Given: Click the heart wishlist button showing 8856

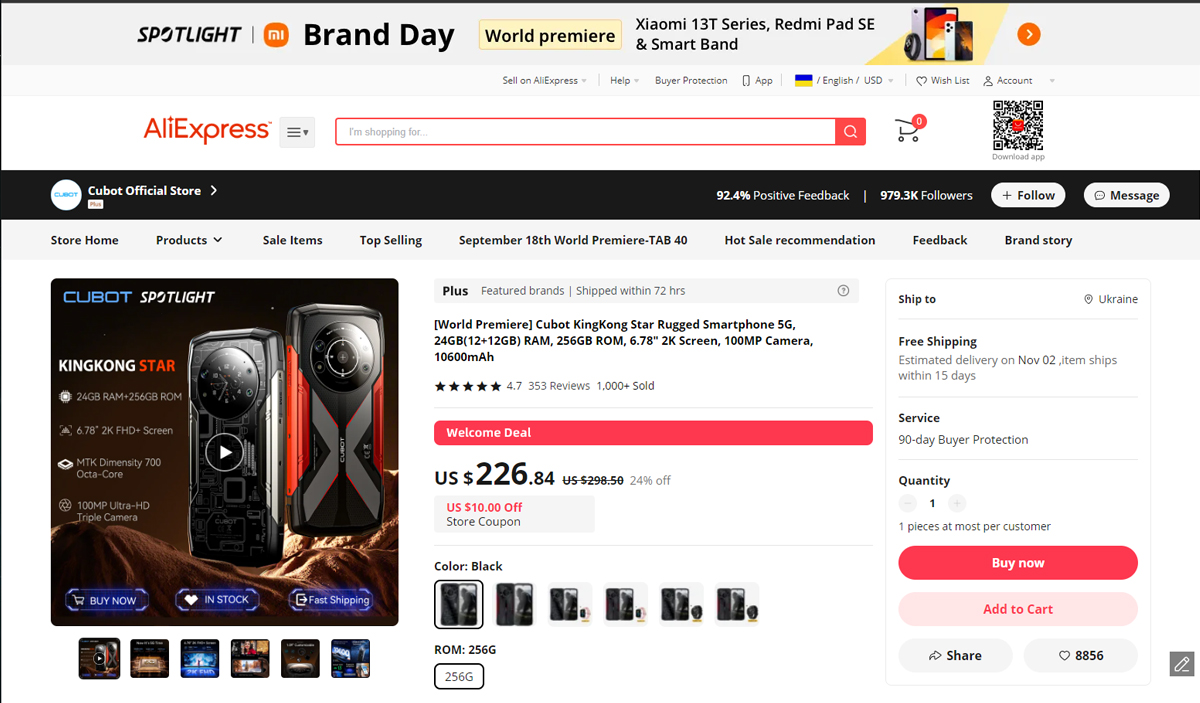Looking at the screenshot, I should [1081, 655].
